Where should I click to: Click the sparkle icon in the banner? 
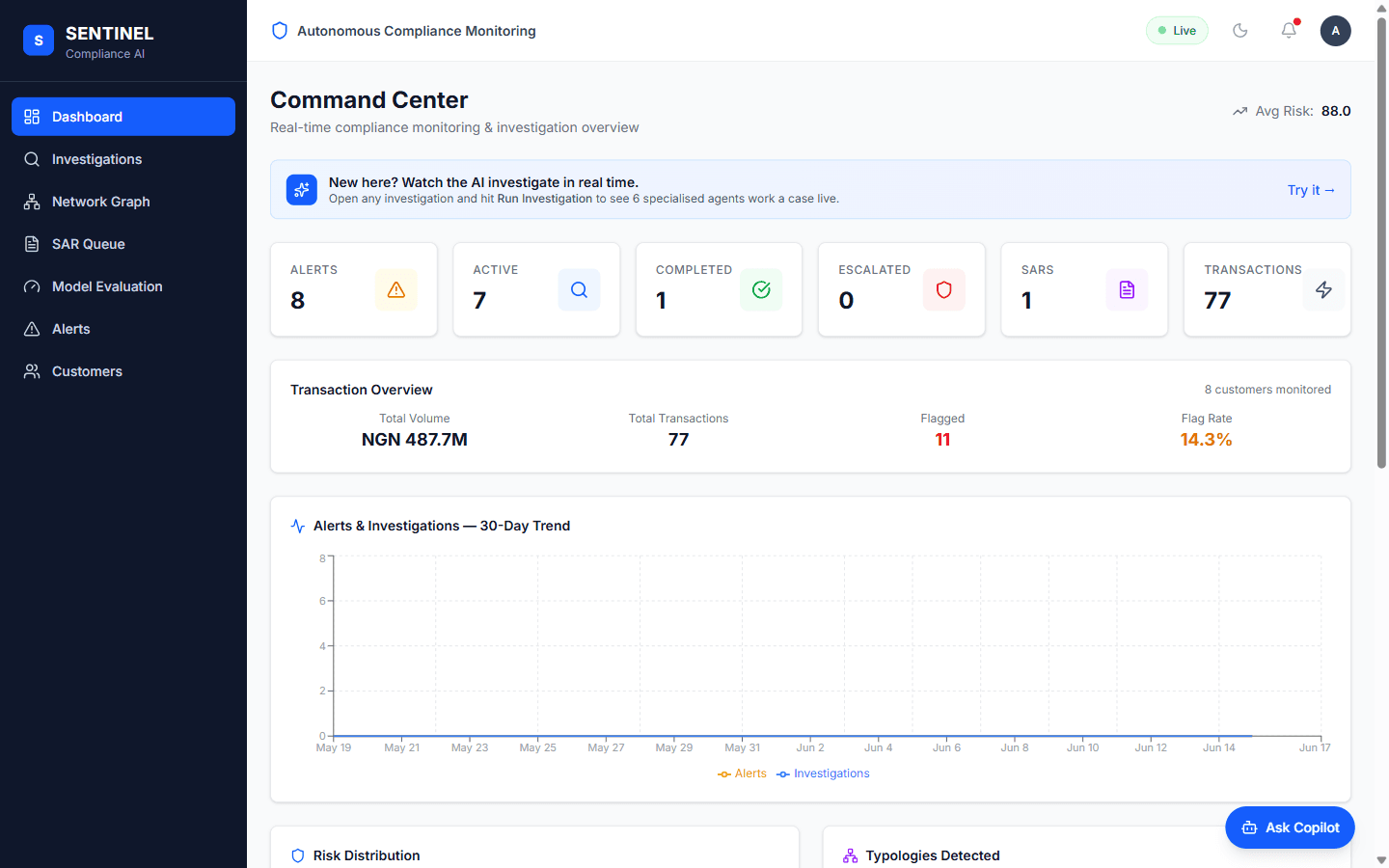[302, 190]
